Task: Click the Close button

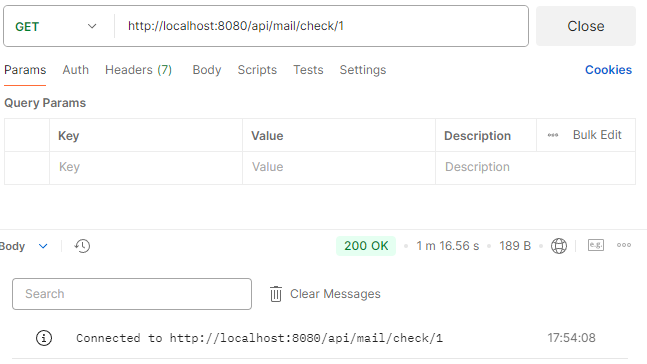Action: (586, 26)
